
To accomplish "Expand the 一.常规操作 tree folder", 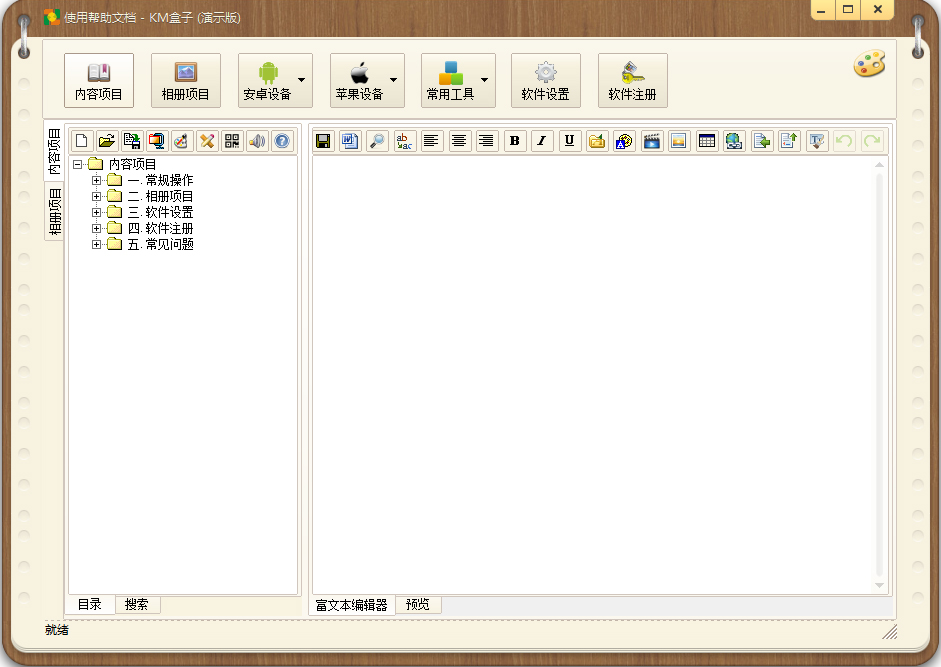I will pos(95,179).
